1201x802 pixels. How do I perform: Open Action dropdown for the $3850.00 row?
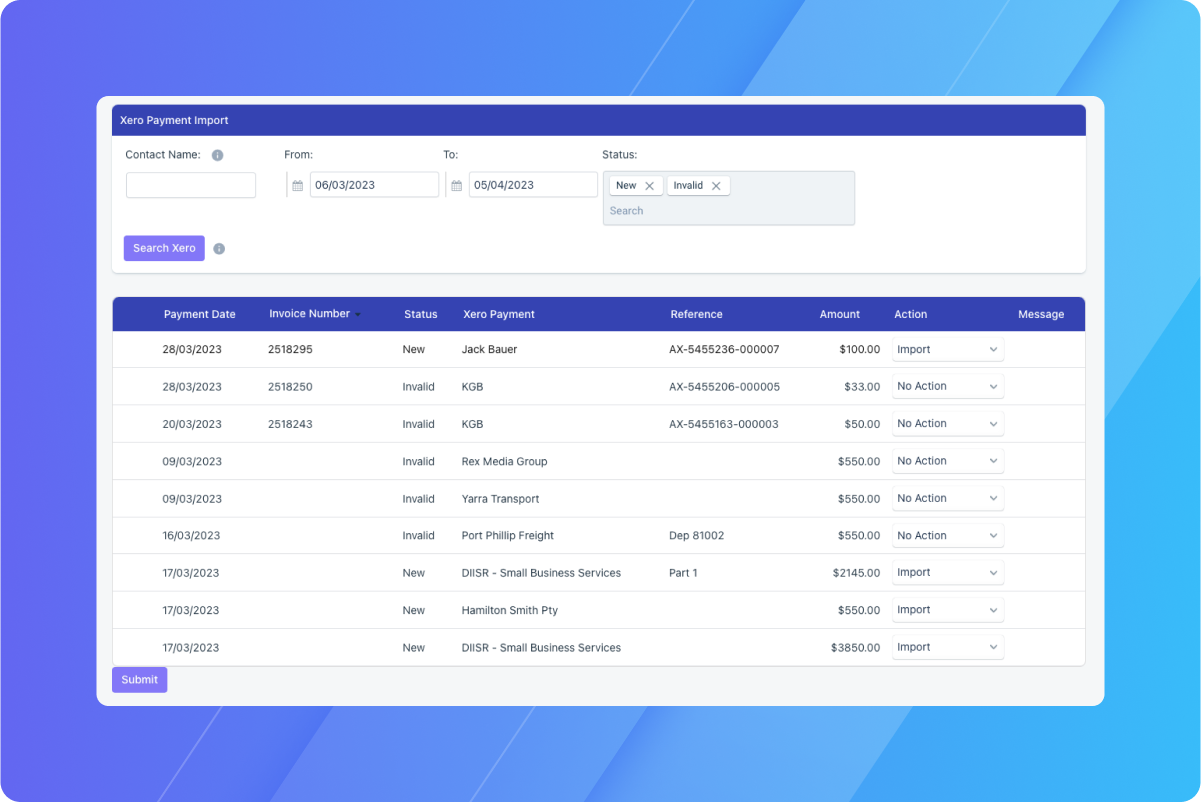(x=947, y=647)
